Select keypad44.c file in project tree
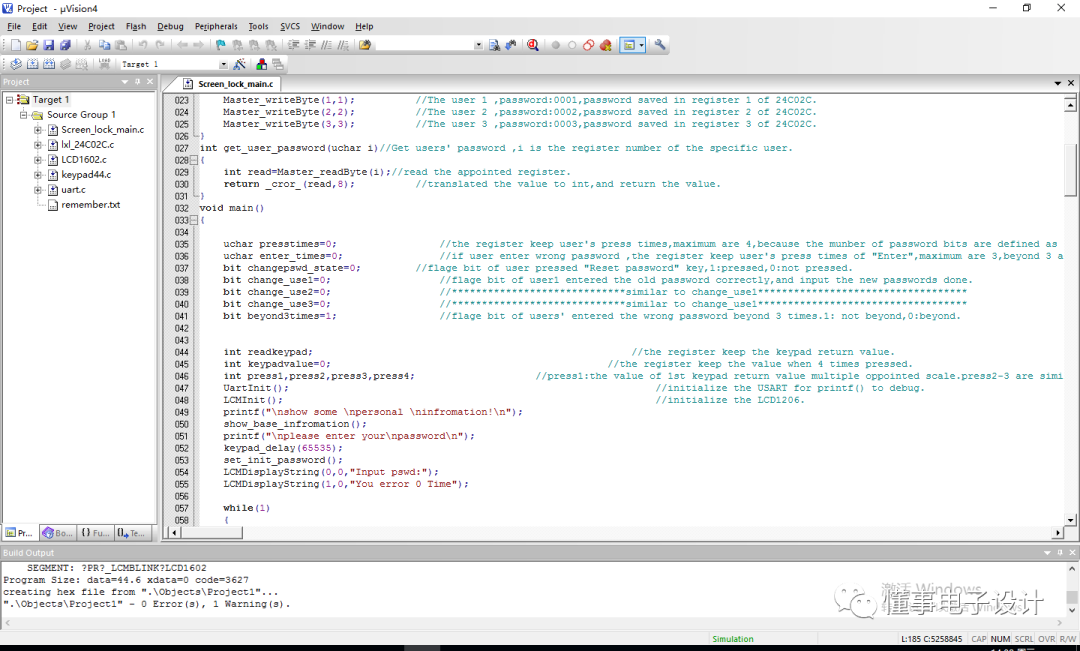This screenshot has width=1080, height=651. tap(86, 175)
